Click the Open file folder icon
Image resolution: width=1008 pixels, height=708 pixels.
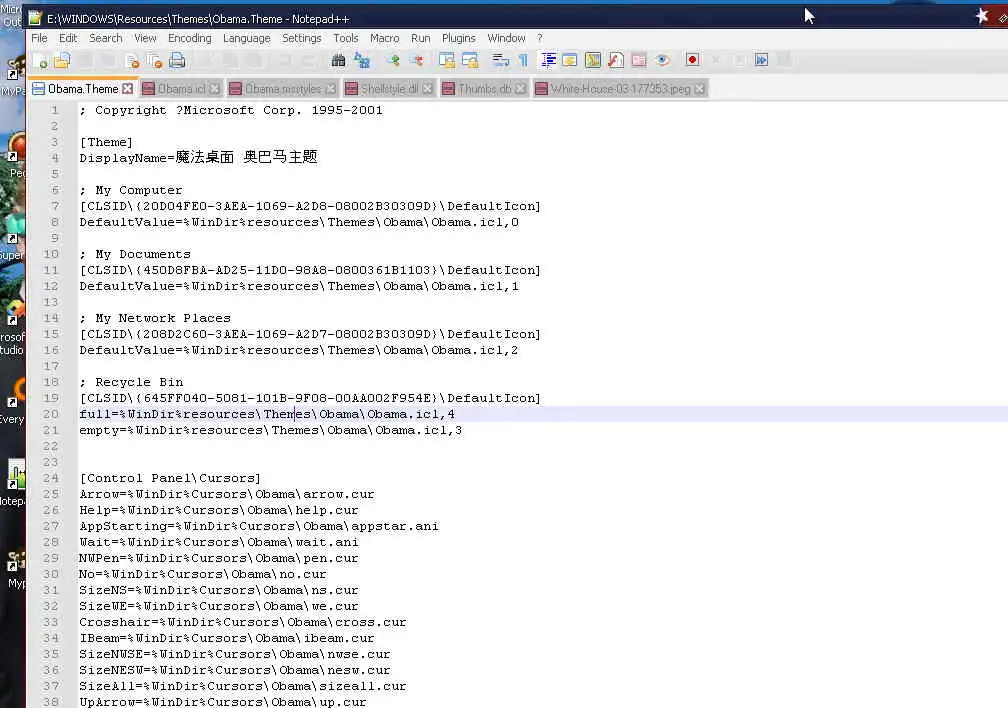(x=62, y=60)
